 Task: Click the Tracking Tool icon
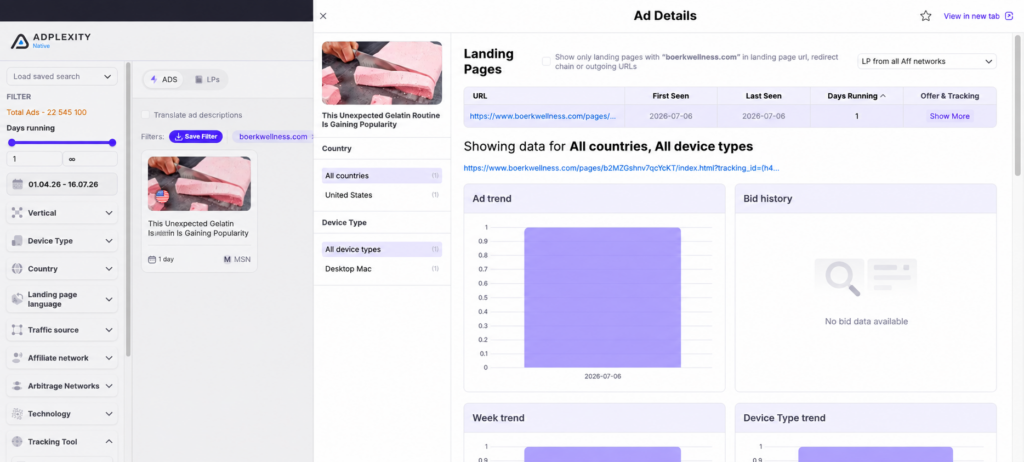(x=17, y=442)
